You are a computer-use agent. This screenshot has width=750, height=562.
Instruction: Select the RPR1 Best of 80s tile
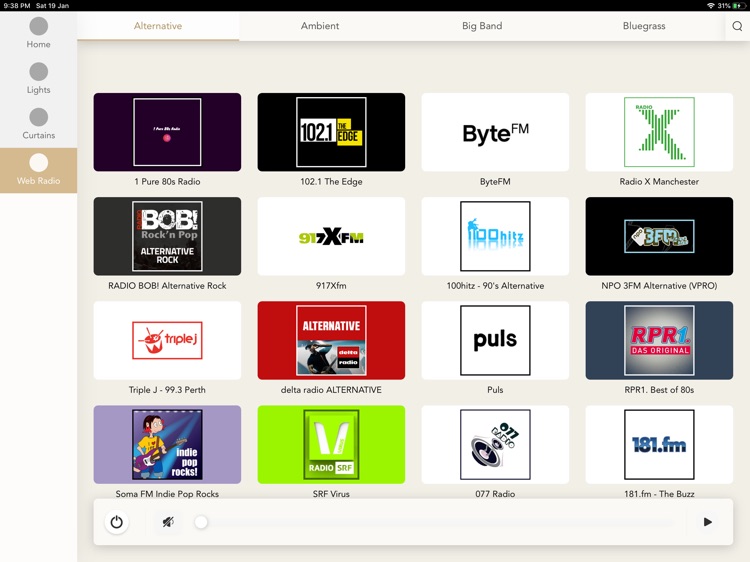(659, 340)
